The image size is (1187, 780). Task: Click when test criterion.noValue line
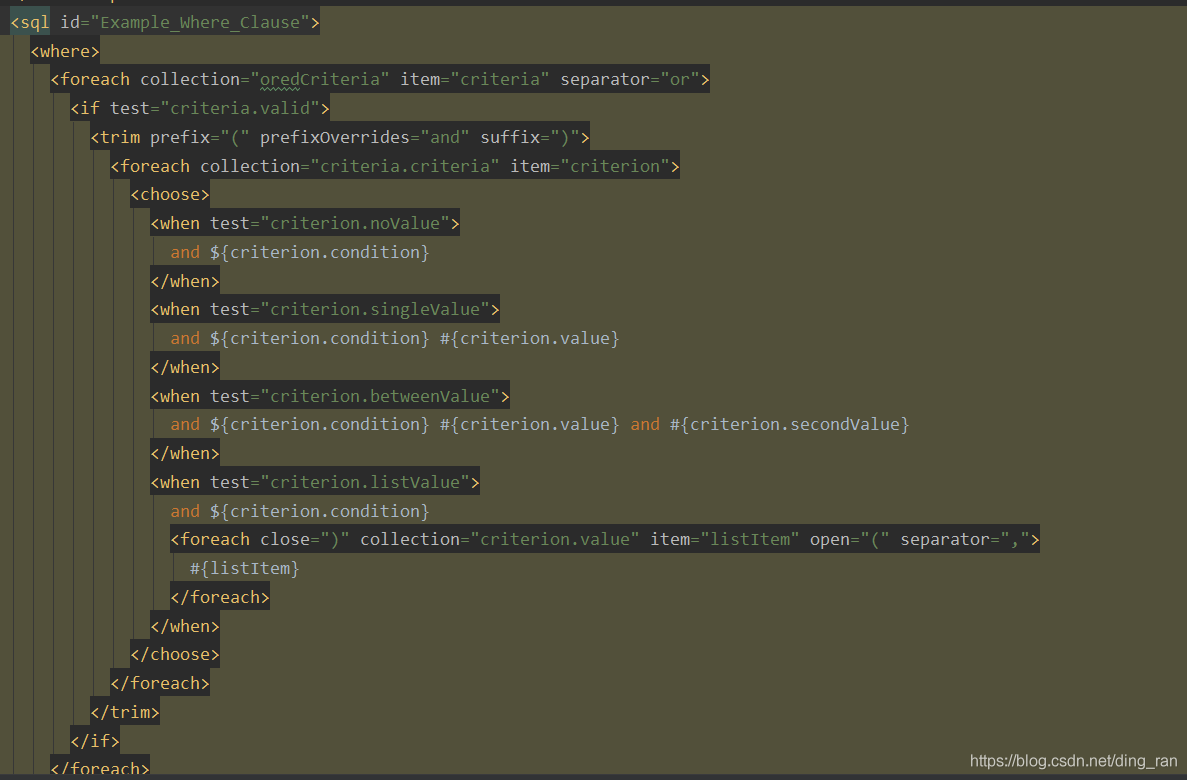point(305,223)
